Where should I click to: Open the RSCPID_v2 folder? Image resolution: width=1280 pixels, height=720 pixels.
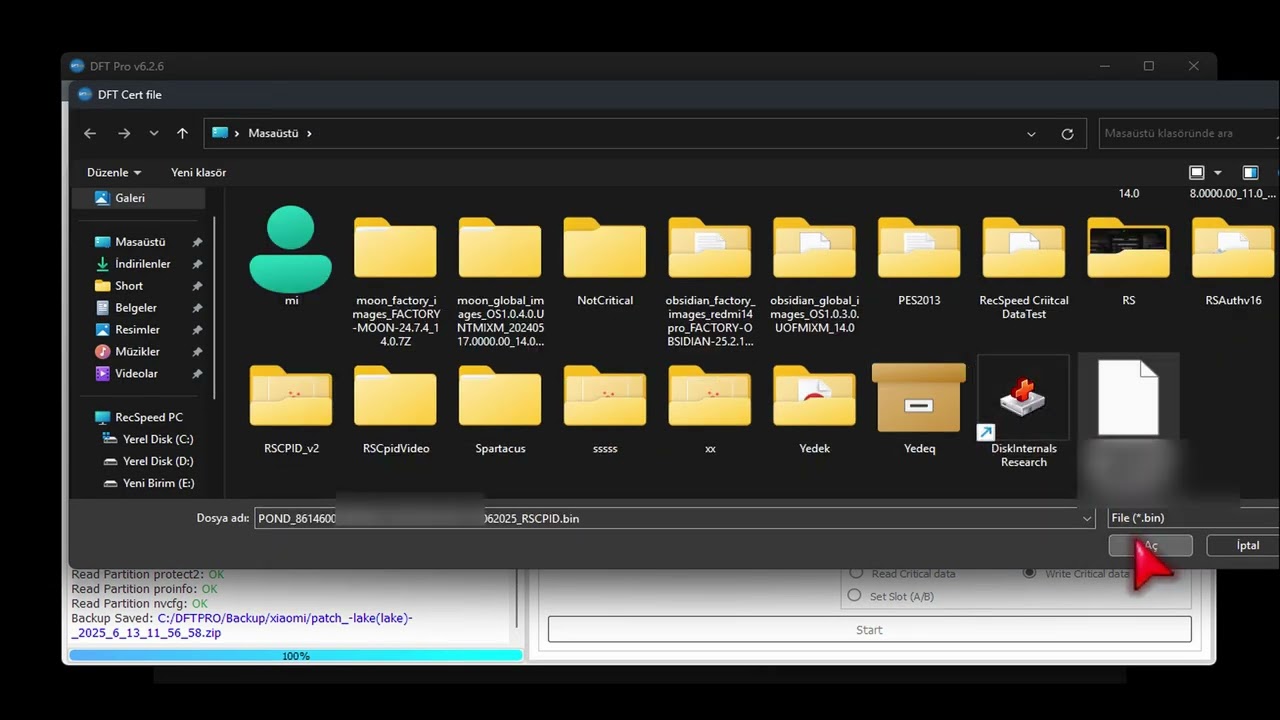(x=291, y=395)
